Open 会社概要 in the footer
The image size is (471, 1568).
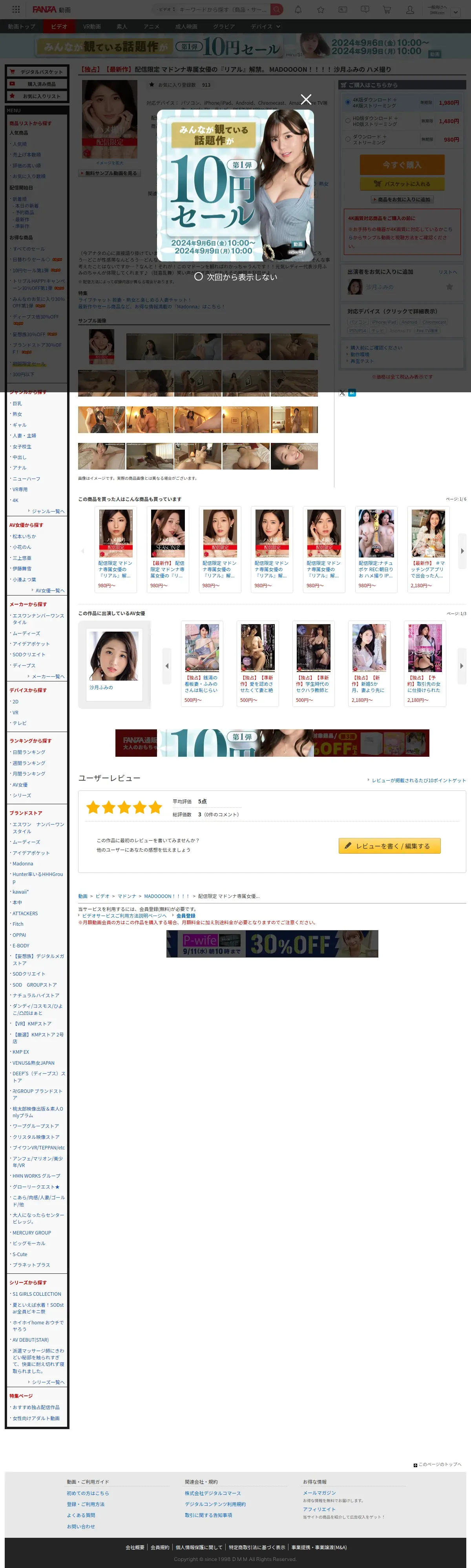coord(135,1547)
